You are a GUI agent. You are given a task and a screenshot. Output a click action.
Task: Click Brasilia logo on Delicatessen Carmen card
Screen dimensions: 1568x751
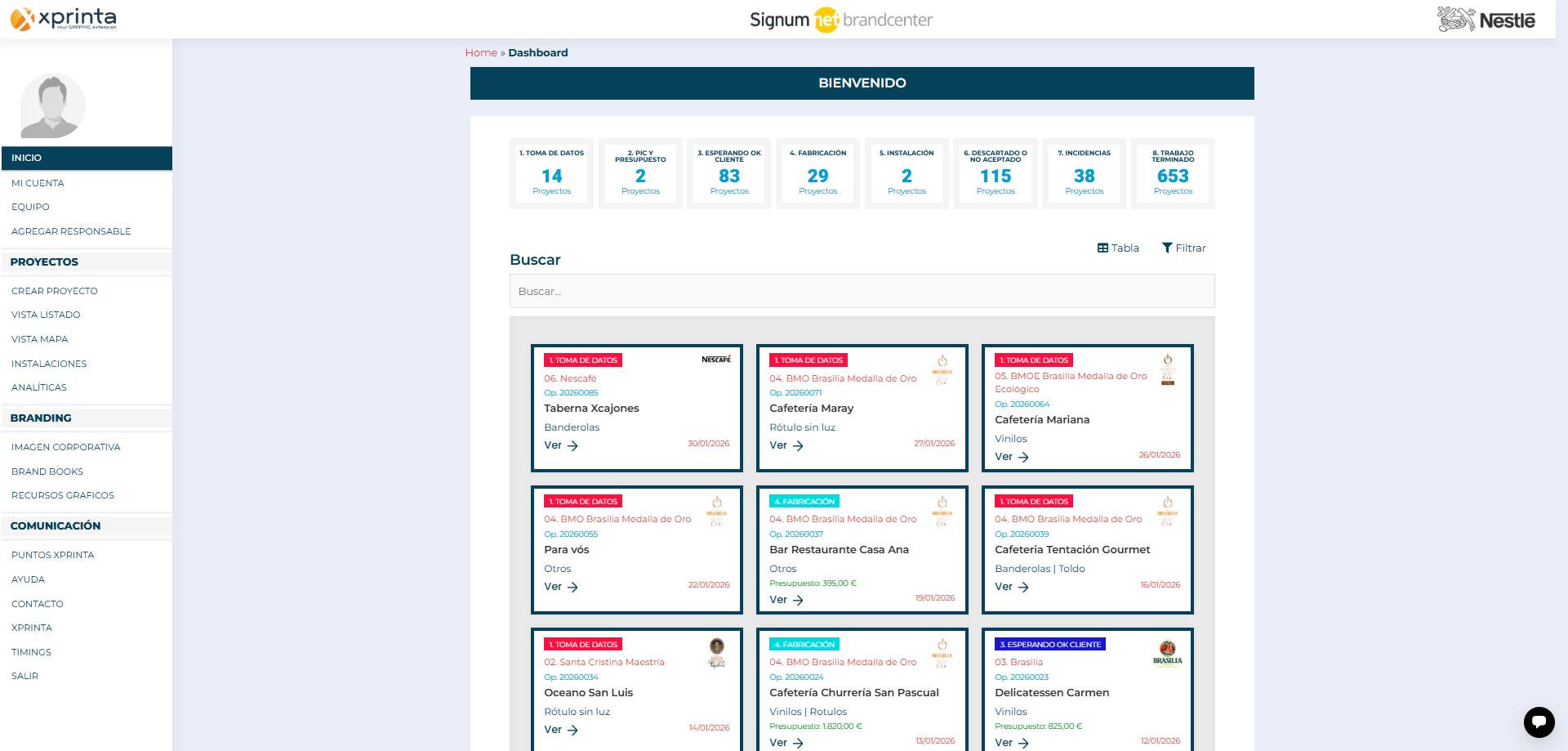point(1167,653)
